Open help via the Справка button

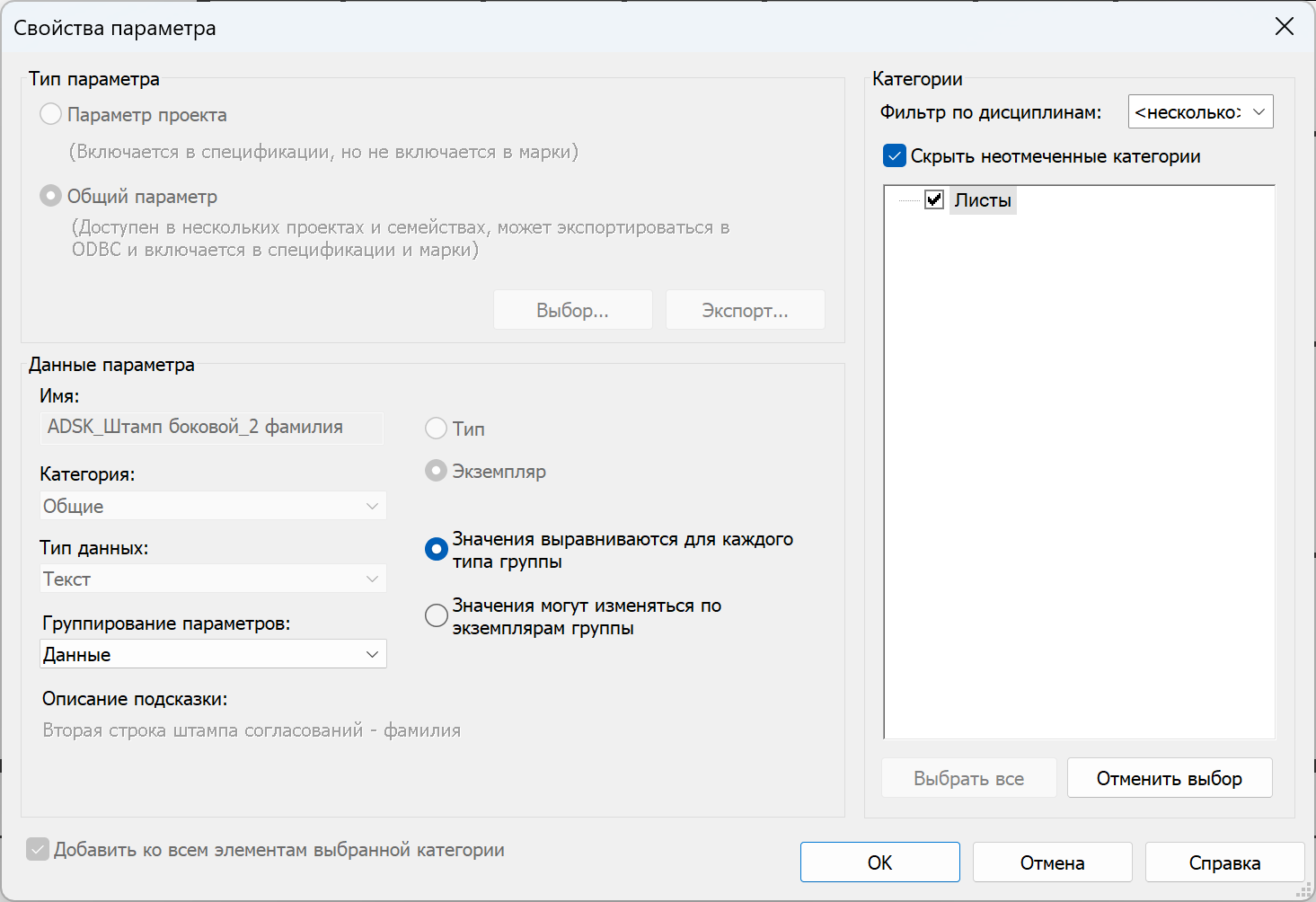pos(1224,862)
